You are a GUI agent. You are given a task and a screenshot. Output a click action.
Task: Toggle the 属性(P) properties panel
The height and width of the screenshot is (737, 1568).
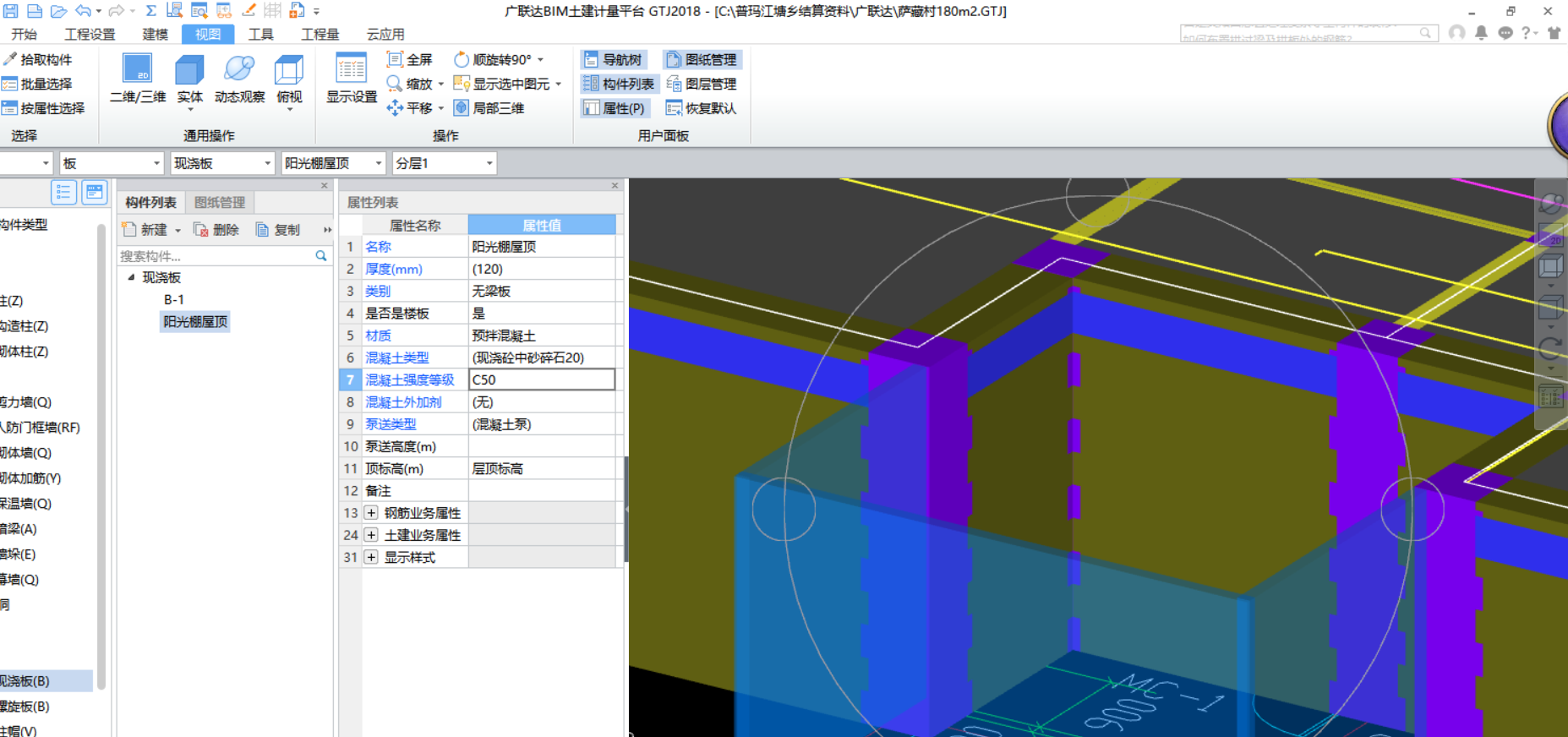615,108
